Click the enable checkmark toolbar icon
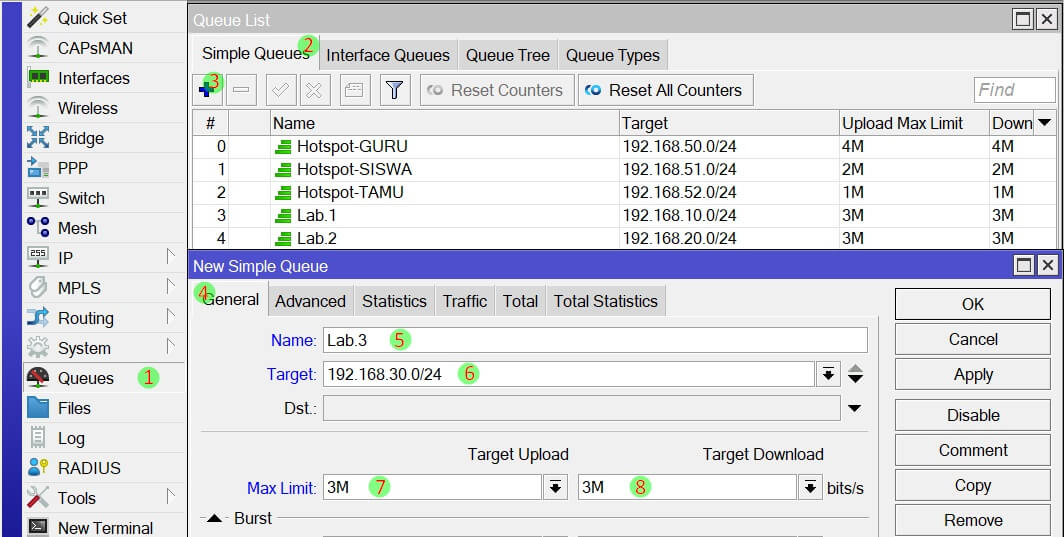The width and height of the screenshot is (1064, 537). tap(281, 90)
